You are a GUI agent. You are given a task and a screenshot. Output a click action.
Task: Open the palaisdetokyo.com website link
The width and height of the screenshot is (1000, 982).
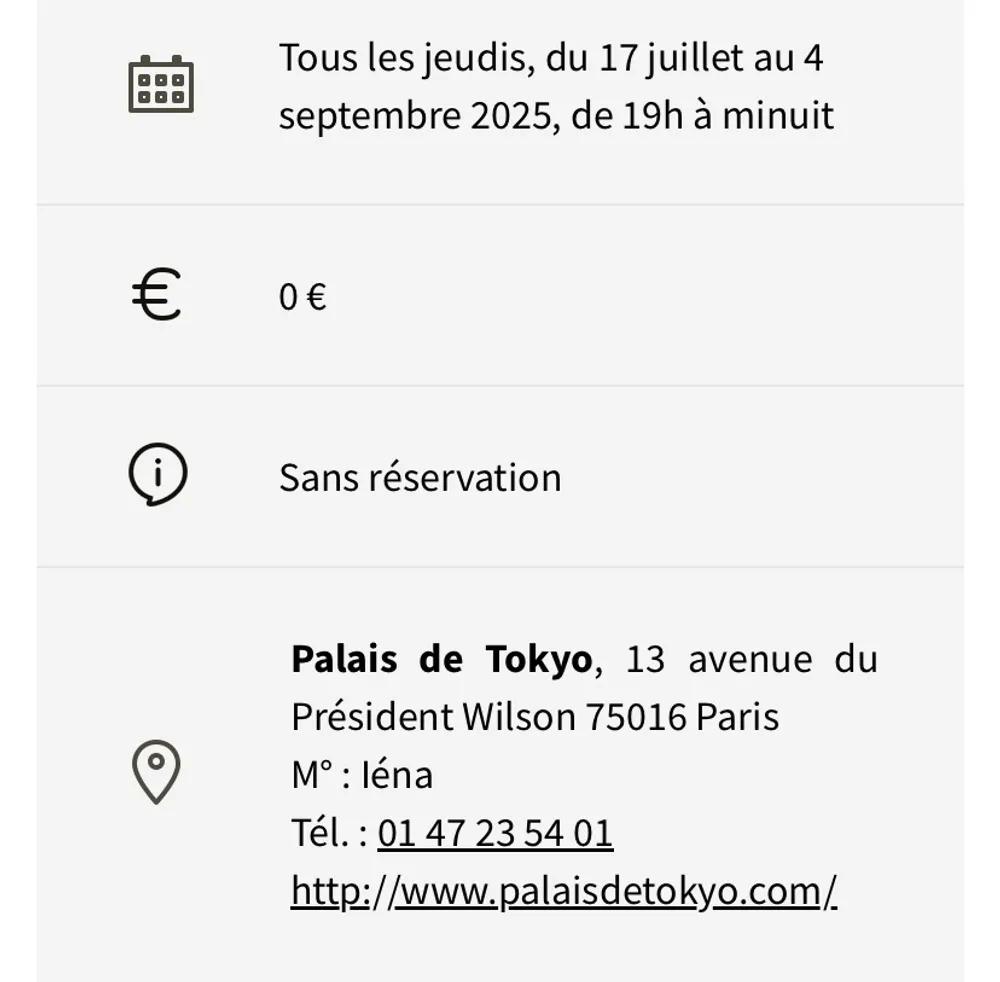[x=564, y=891]
